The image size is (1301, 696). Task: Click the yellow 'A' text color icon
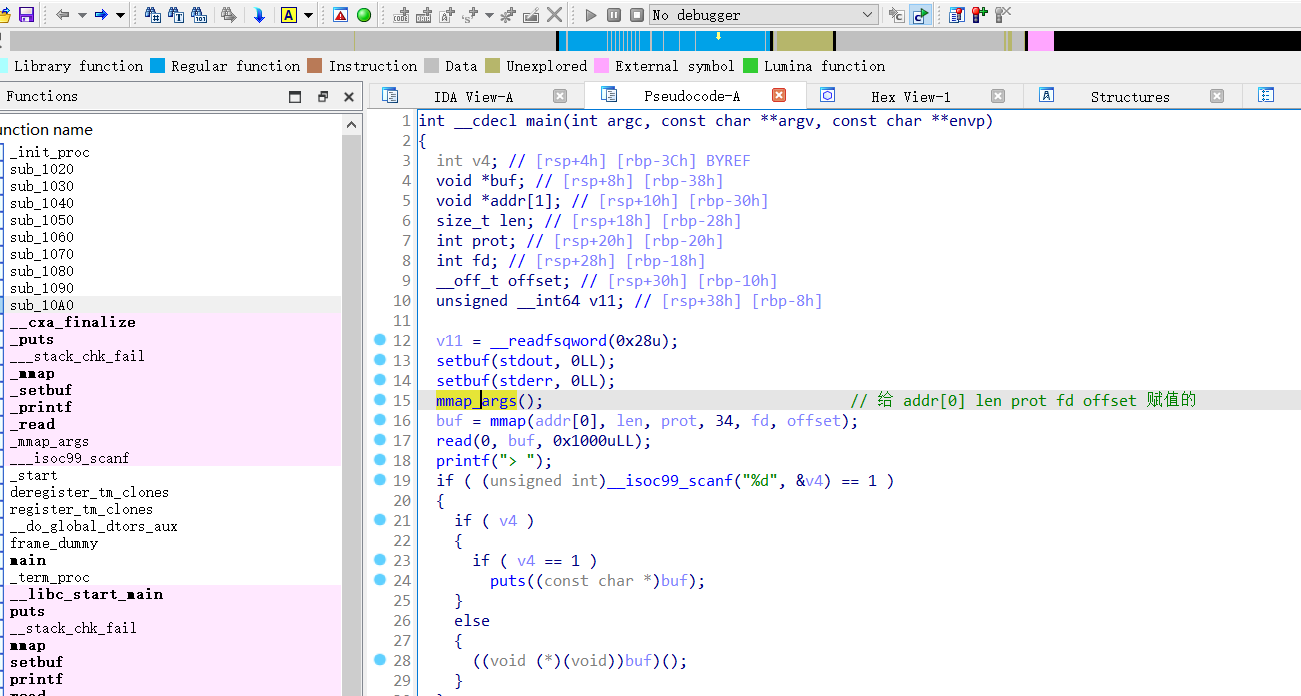pos(289,15)
